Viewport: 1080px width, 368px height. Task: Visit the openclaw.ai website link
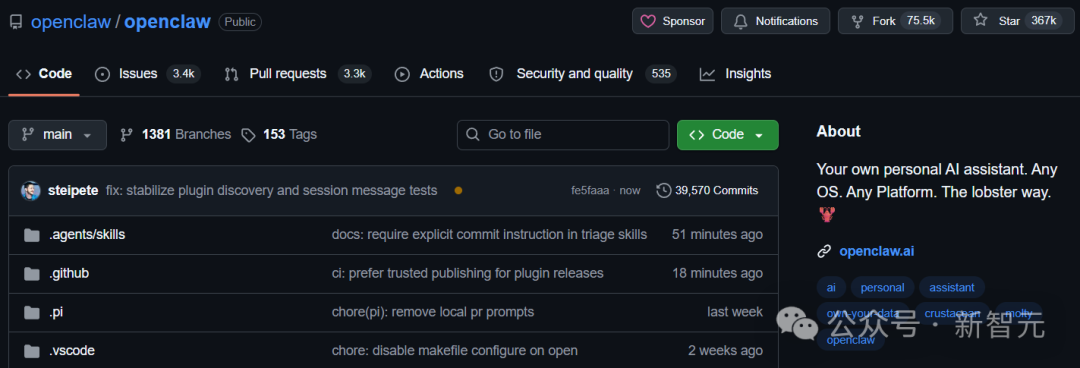click(x=877, y=252)
